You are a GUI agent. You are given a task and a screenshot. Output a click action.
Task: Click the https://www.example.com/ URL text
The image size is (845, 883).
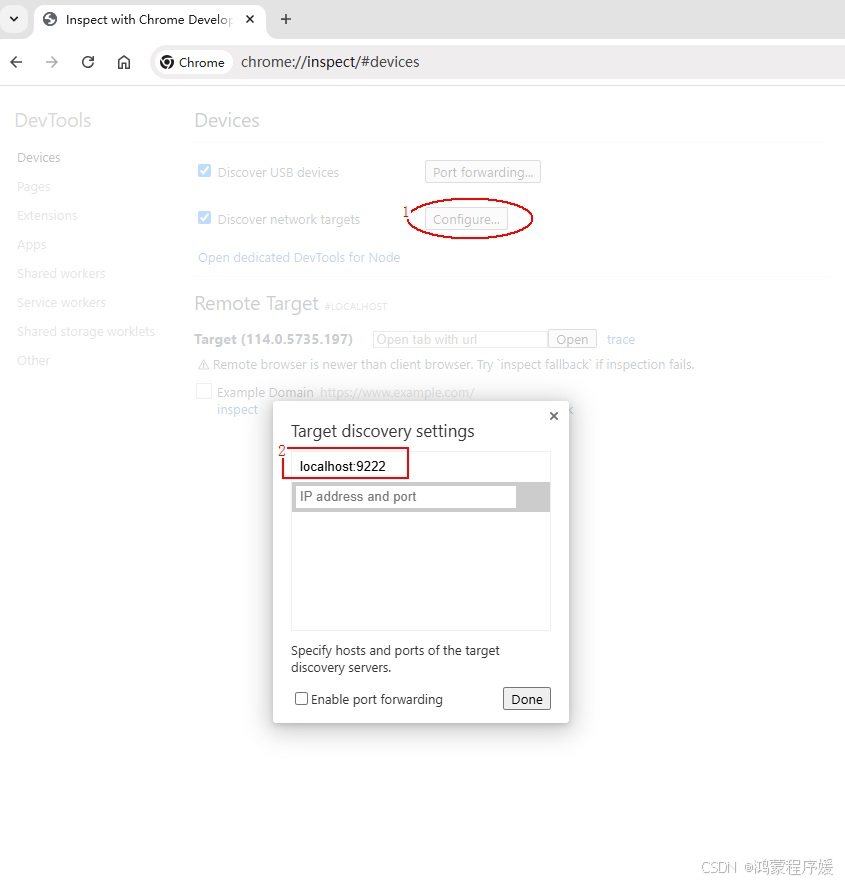pyautogui.click(x=397, y=393)
